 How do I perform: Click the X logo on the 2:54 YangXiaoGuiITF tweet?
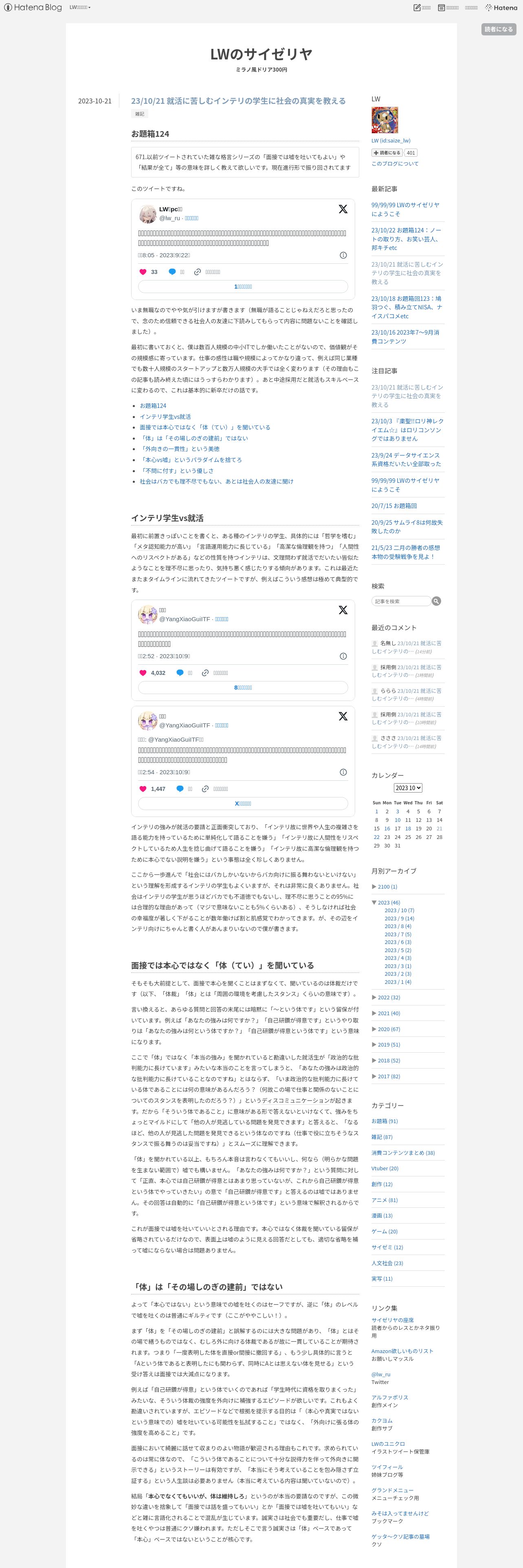click(x=343, y=716)
